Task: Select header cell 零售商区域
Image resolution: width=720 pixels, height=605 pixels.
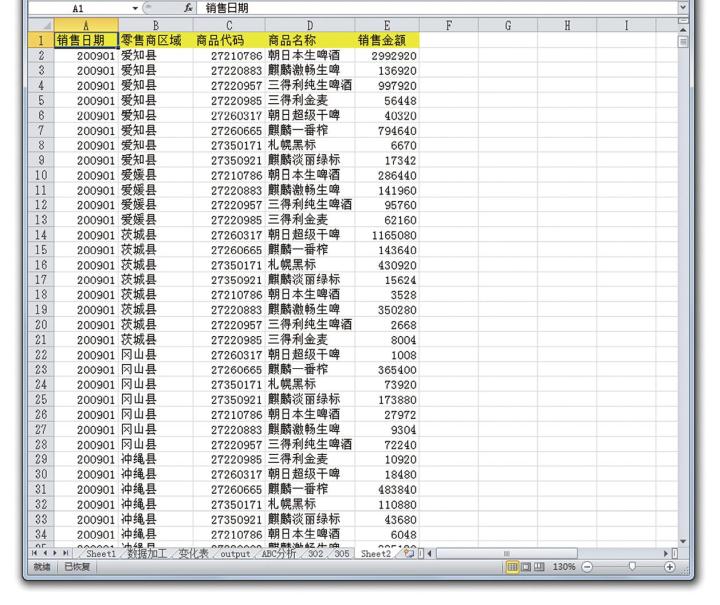Action: click(156, 40)
